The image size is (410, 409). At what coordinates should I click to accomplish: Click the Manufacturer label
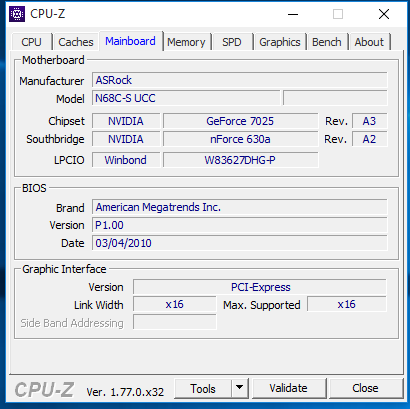[52, 81]
